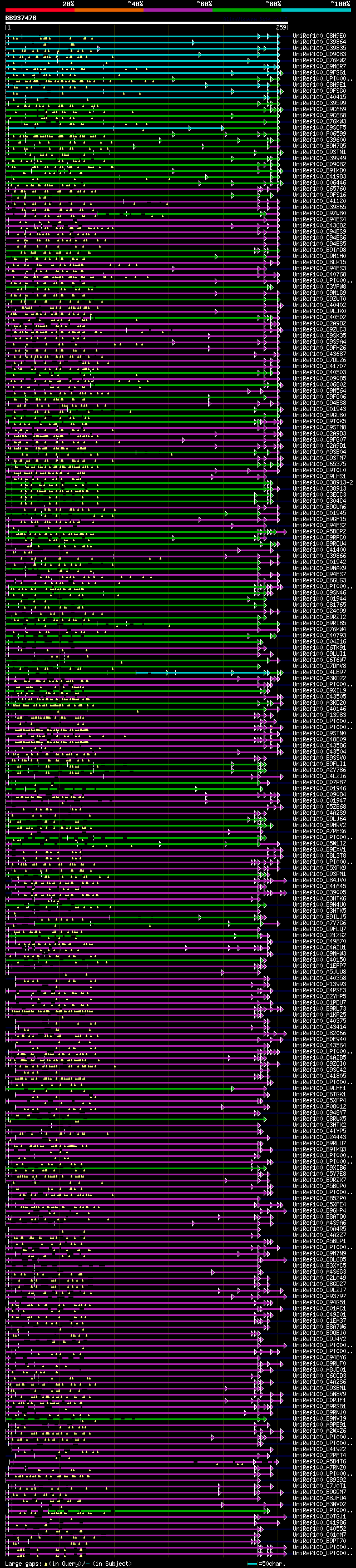Select the UniRef100_C6TK91 label
Image resolution: width=356 pixels, height=1568 pixels.
319,647
